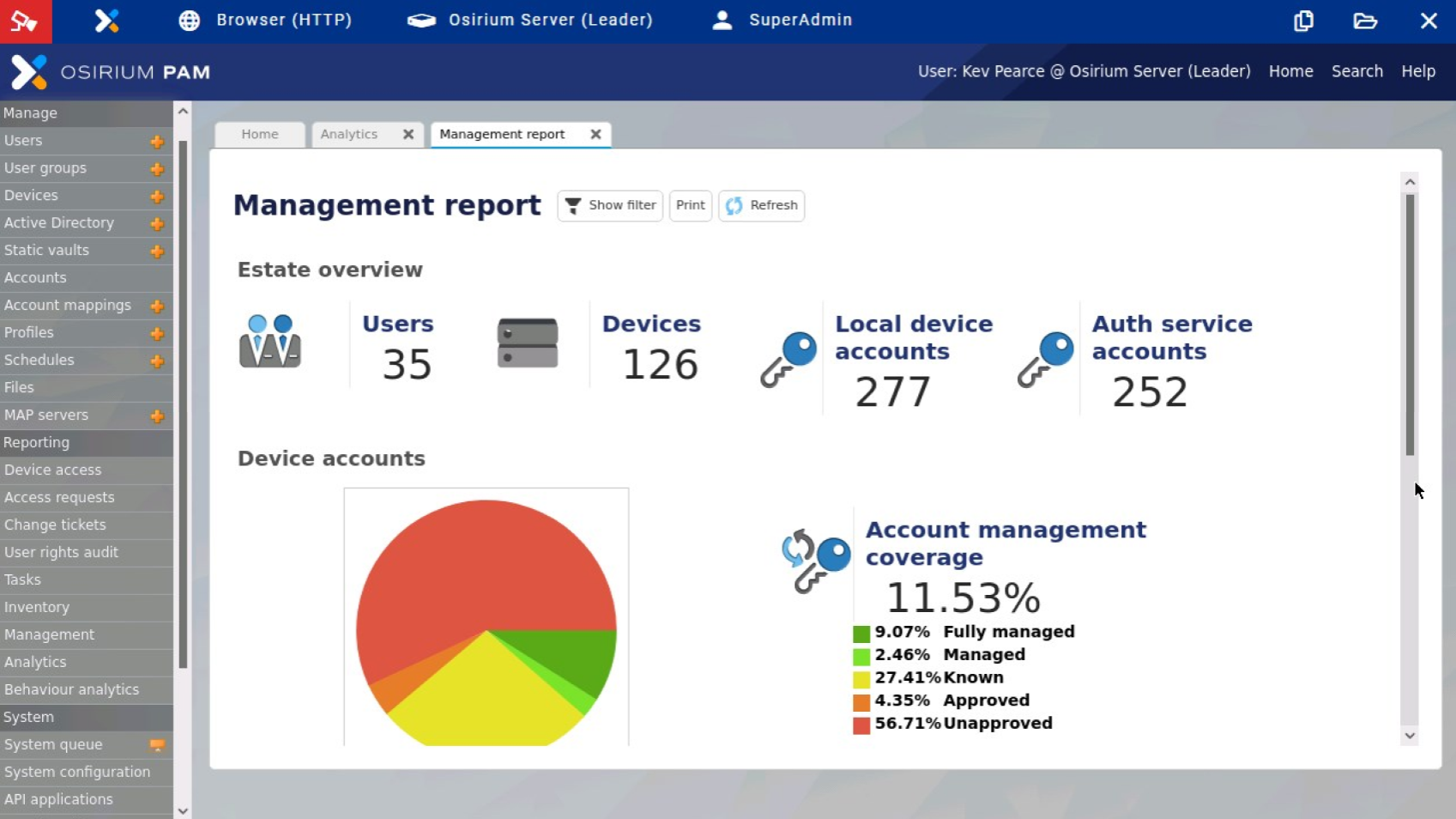Open the Devices link in Estate overview
This screenshot has width=1456, height=819.
point(652,325)
